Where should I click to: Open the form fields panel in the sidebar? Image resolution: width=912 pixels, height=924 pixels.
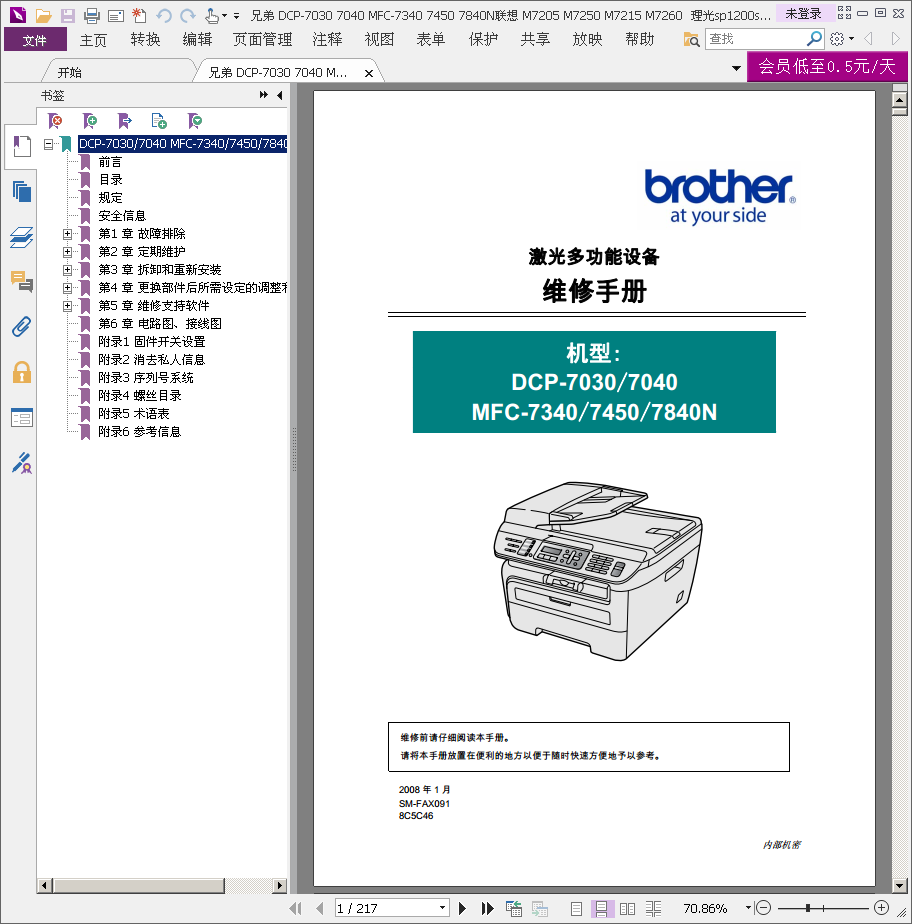coord(22,418)
